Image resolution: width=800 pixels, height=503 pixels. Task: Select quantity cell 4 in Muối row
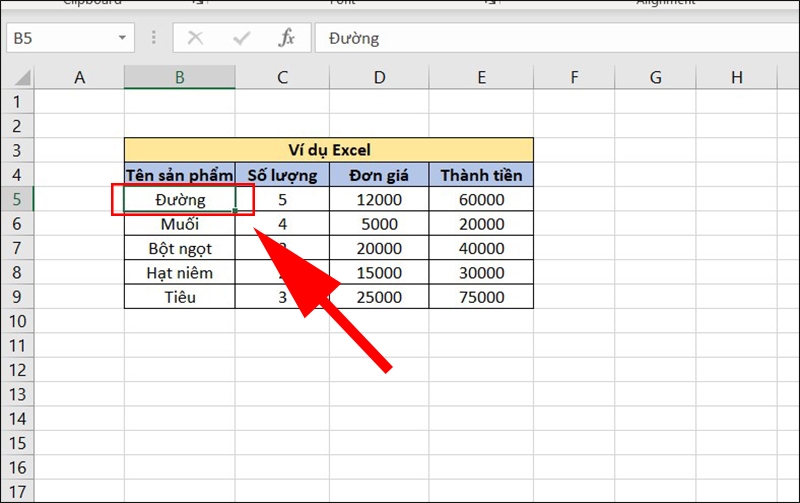pos(282,224)
